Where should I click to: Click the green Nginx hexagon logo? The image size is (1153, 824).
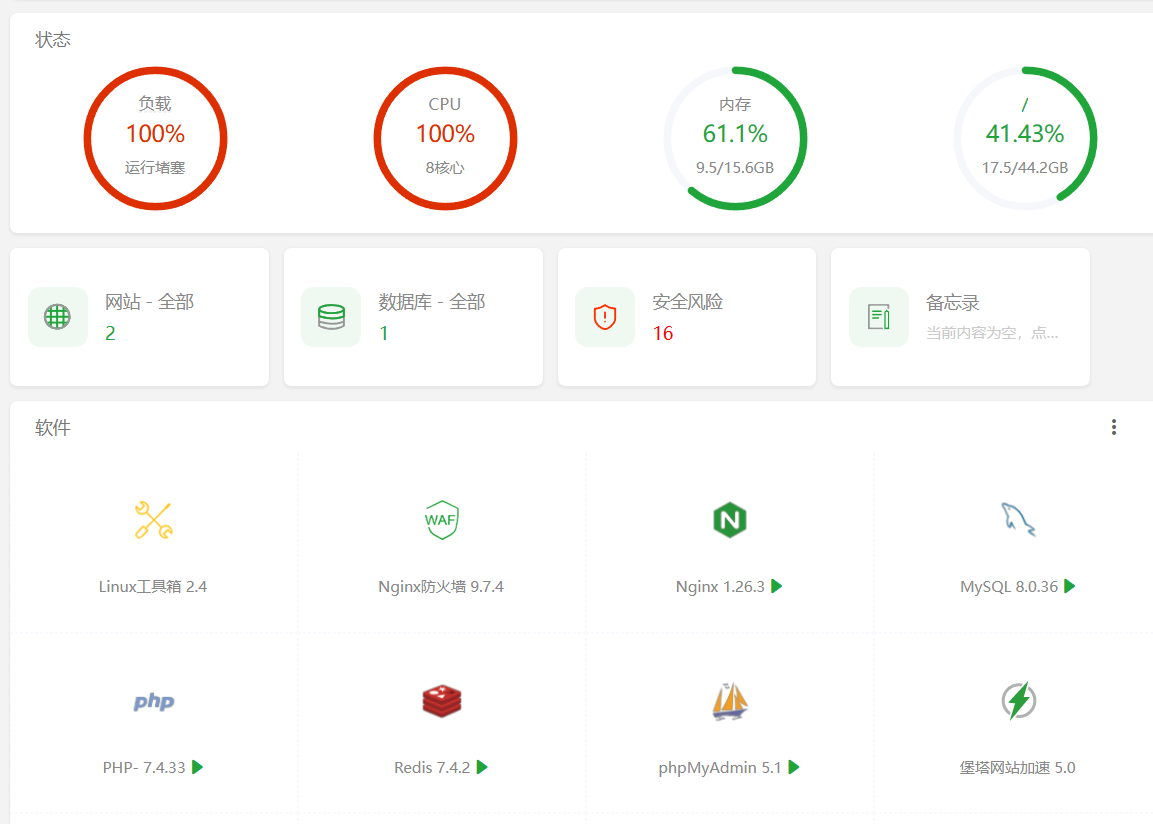(729, 520)
